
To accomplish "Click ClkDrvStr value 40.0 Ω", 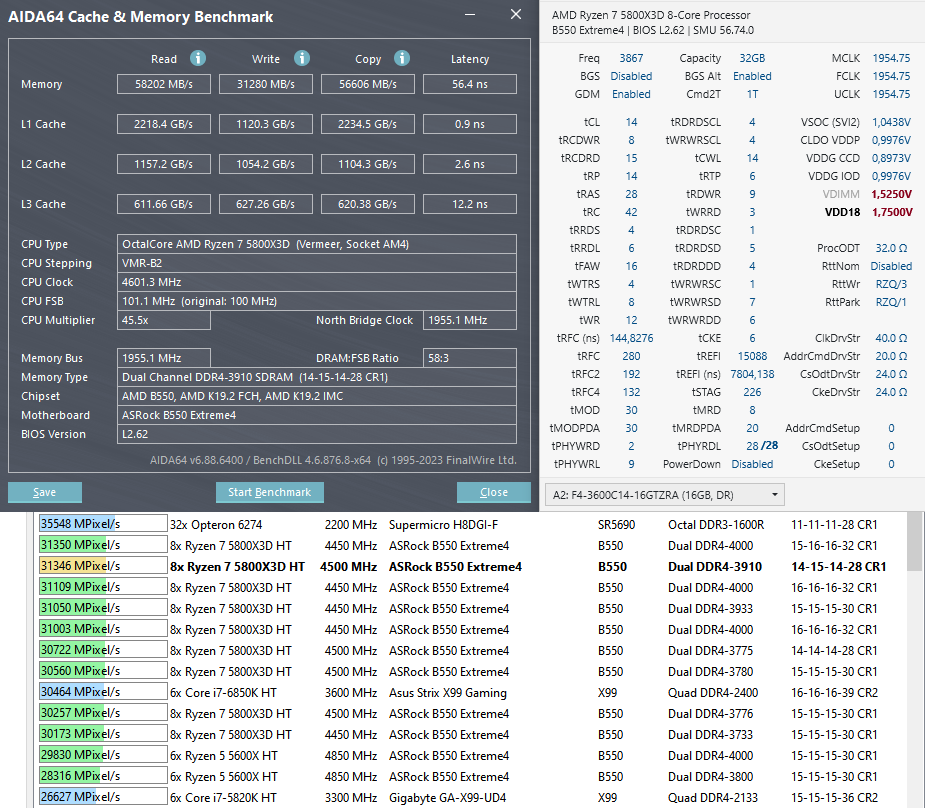I will coord(891,338).
